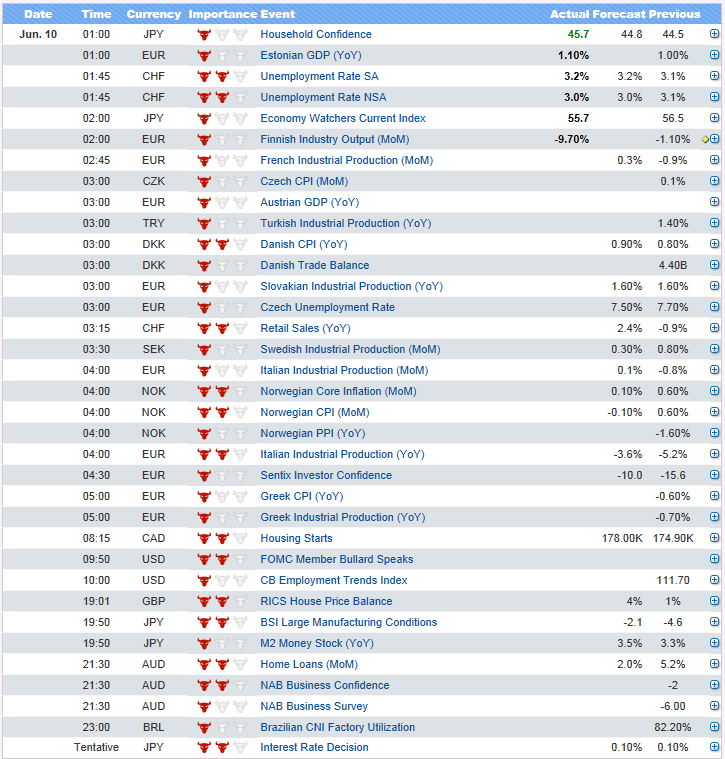This screenshot has width=725, height=759.
Task: Click the first bull icon for Retail Sales (YoY)
Action: click(204, 328)
